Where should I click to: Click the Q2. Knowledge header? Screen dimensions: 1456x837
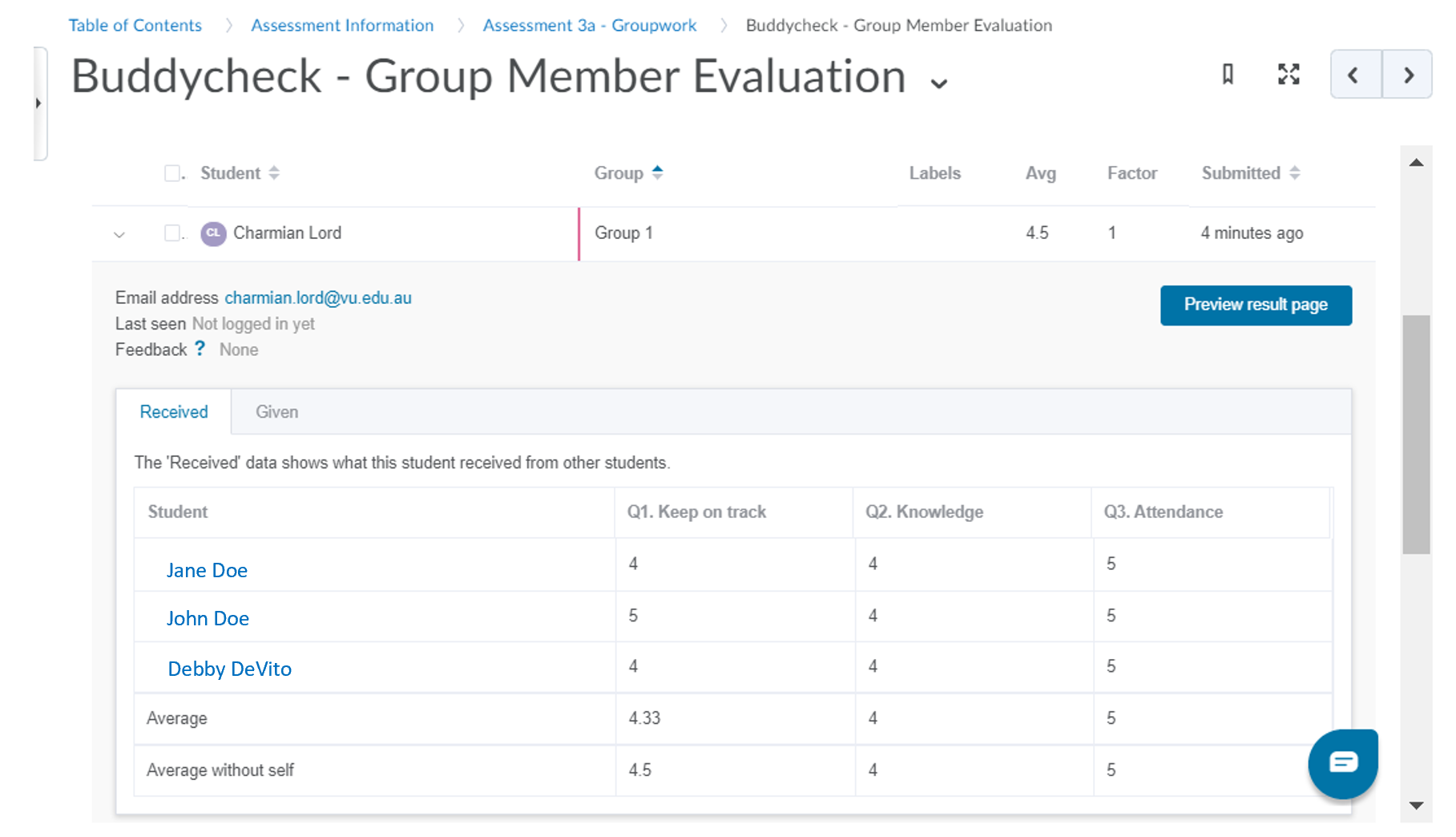click(924, 512)
